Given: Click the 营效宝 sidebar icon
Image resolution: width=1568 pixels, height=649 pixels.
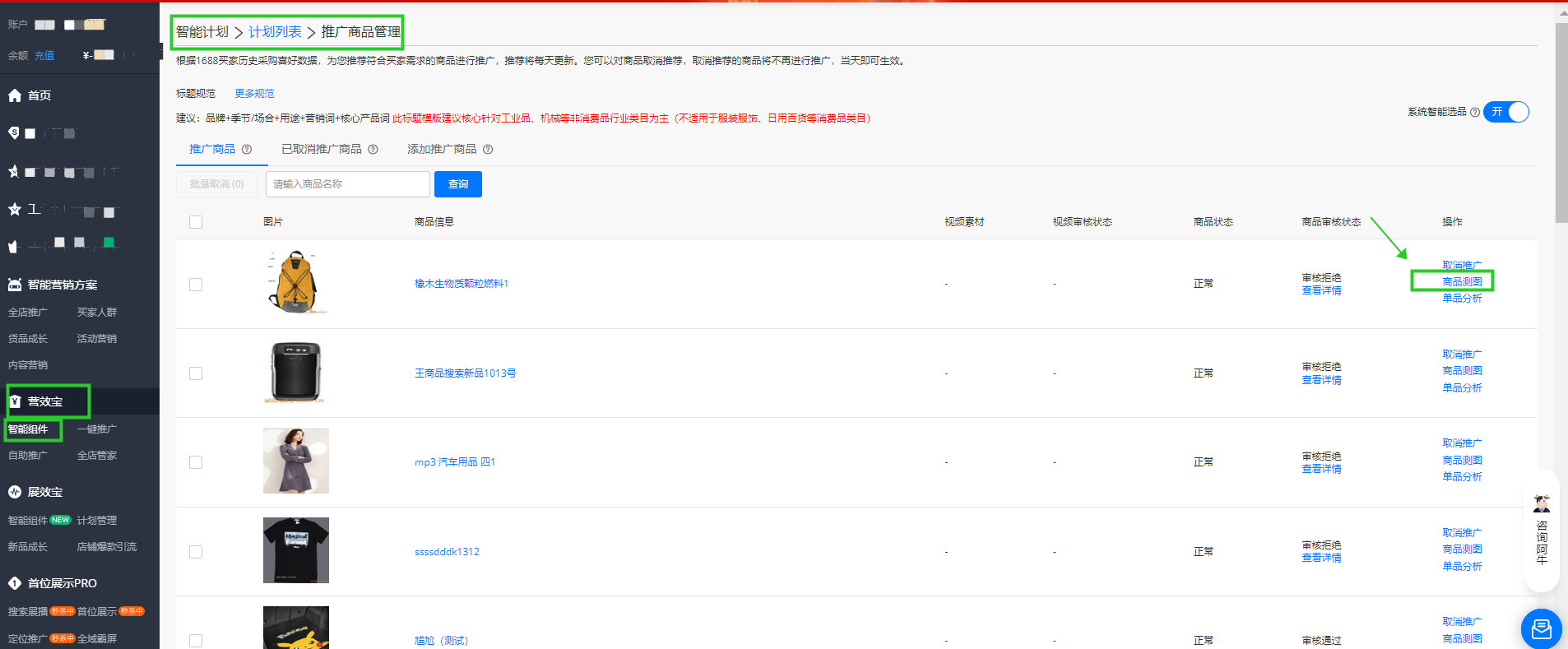Looking at the screenshot, I should tap(15, 401).
